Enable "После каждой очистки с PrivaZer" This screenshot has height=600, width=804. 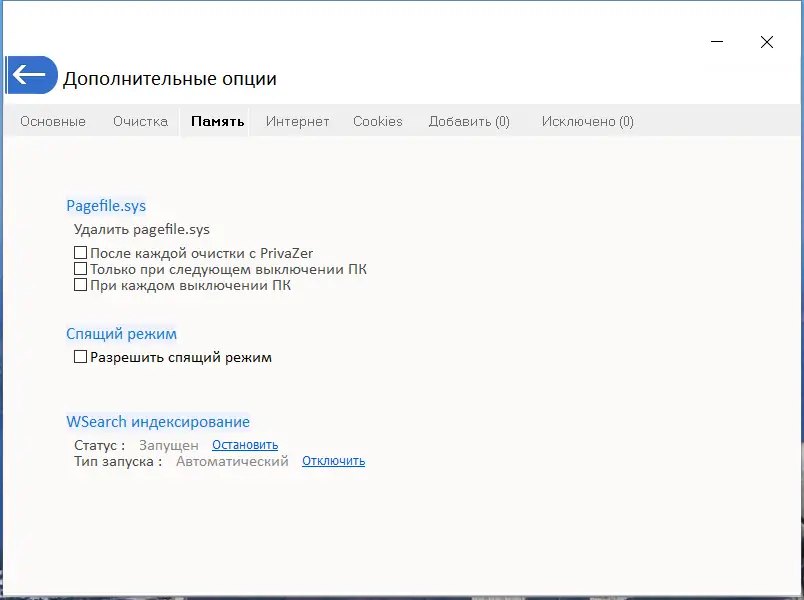(80, 252)
